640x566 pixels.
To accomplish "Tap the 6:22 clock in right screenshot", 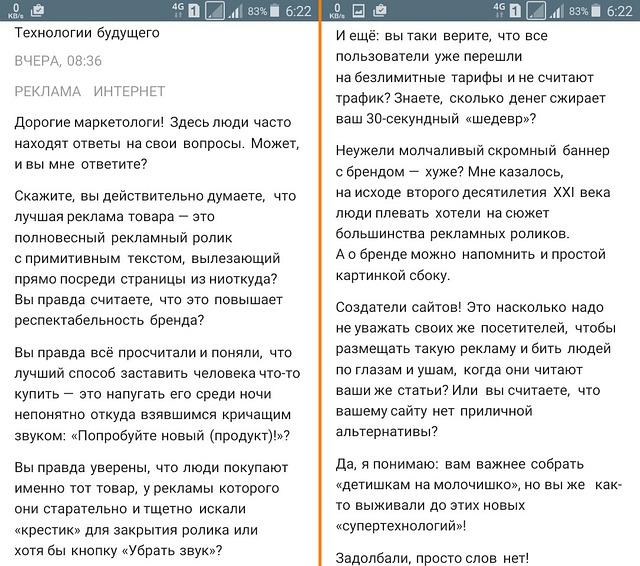I will click(620, 11).
